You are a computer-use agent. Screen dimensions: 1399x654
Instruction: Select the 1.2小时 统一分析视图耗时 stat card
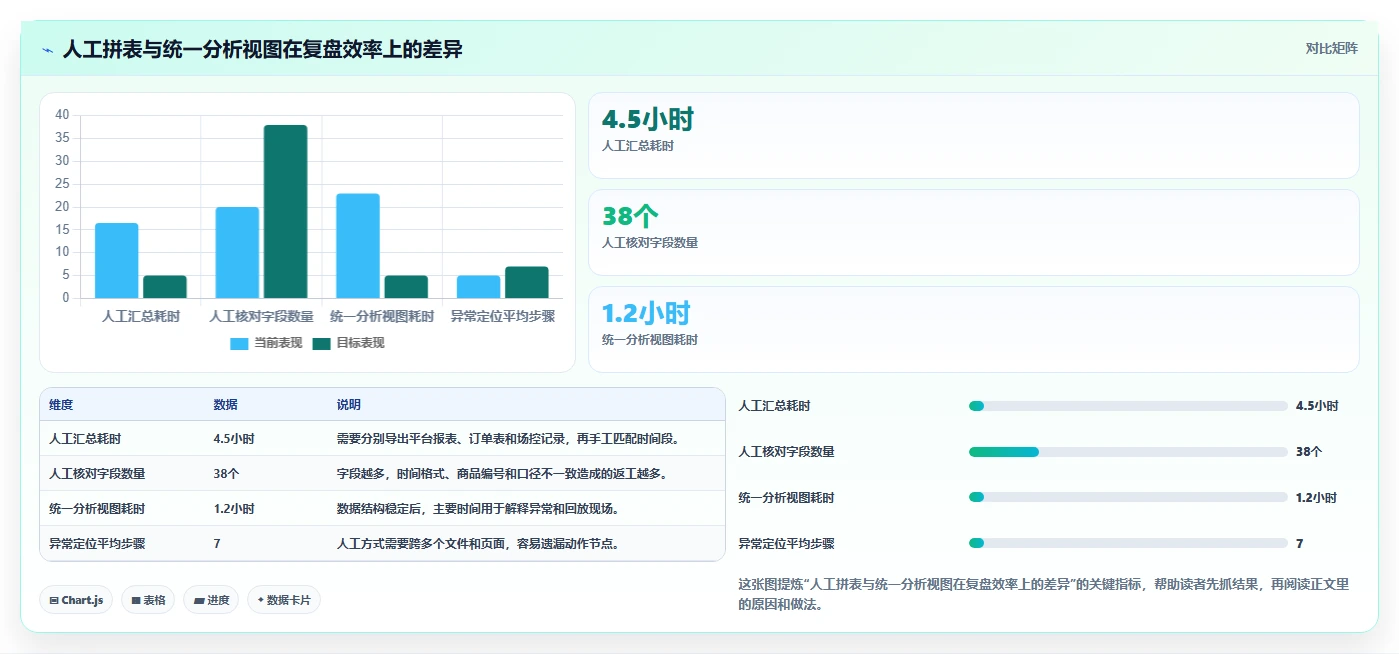click(974, 329)
